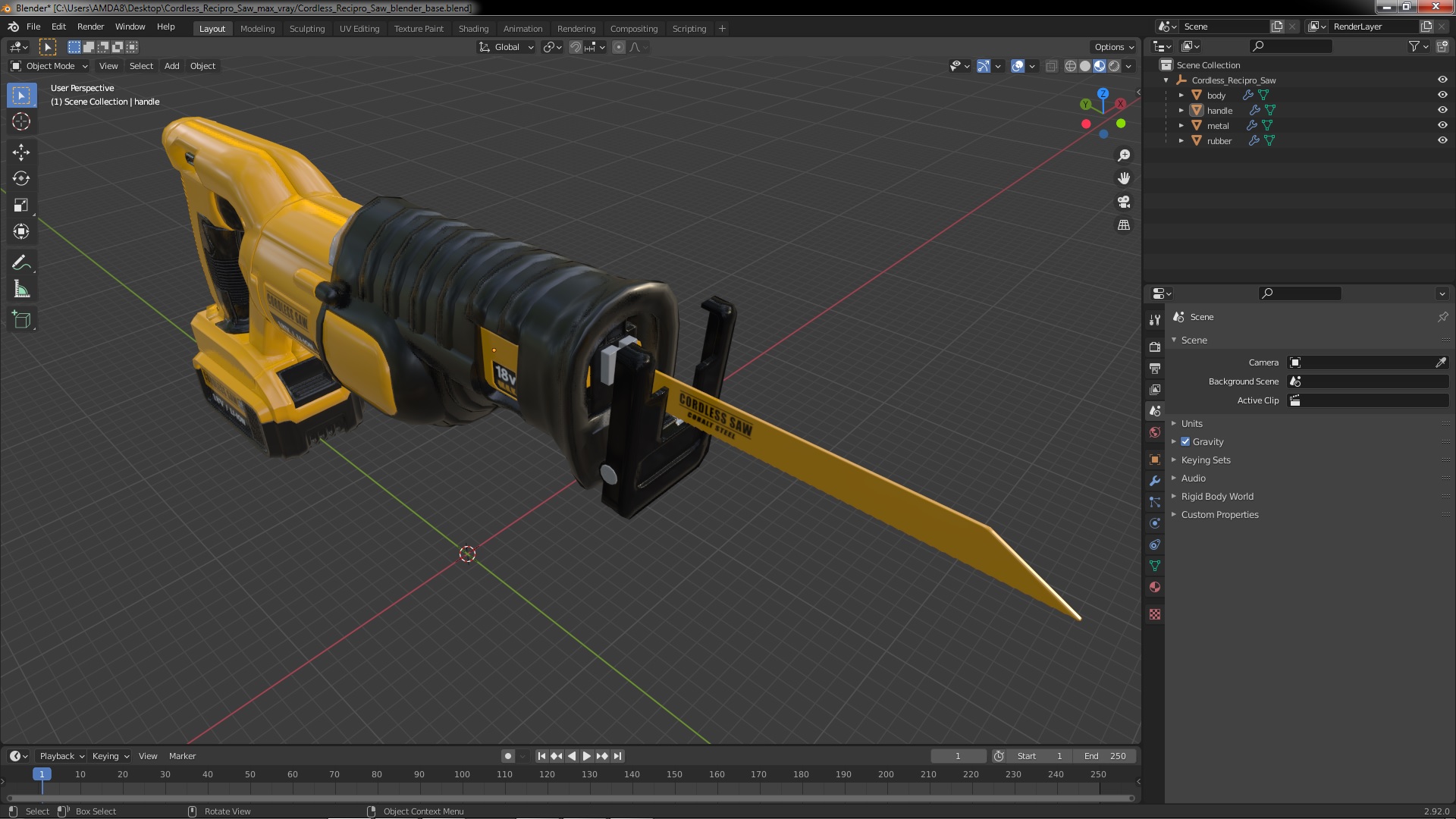Open the World properties tab
Viewport: 1456px width, 819px height.
click(x=1155, y=432)
